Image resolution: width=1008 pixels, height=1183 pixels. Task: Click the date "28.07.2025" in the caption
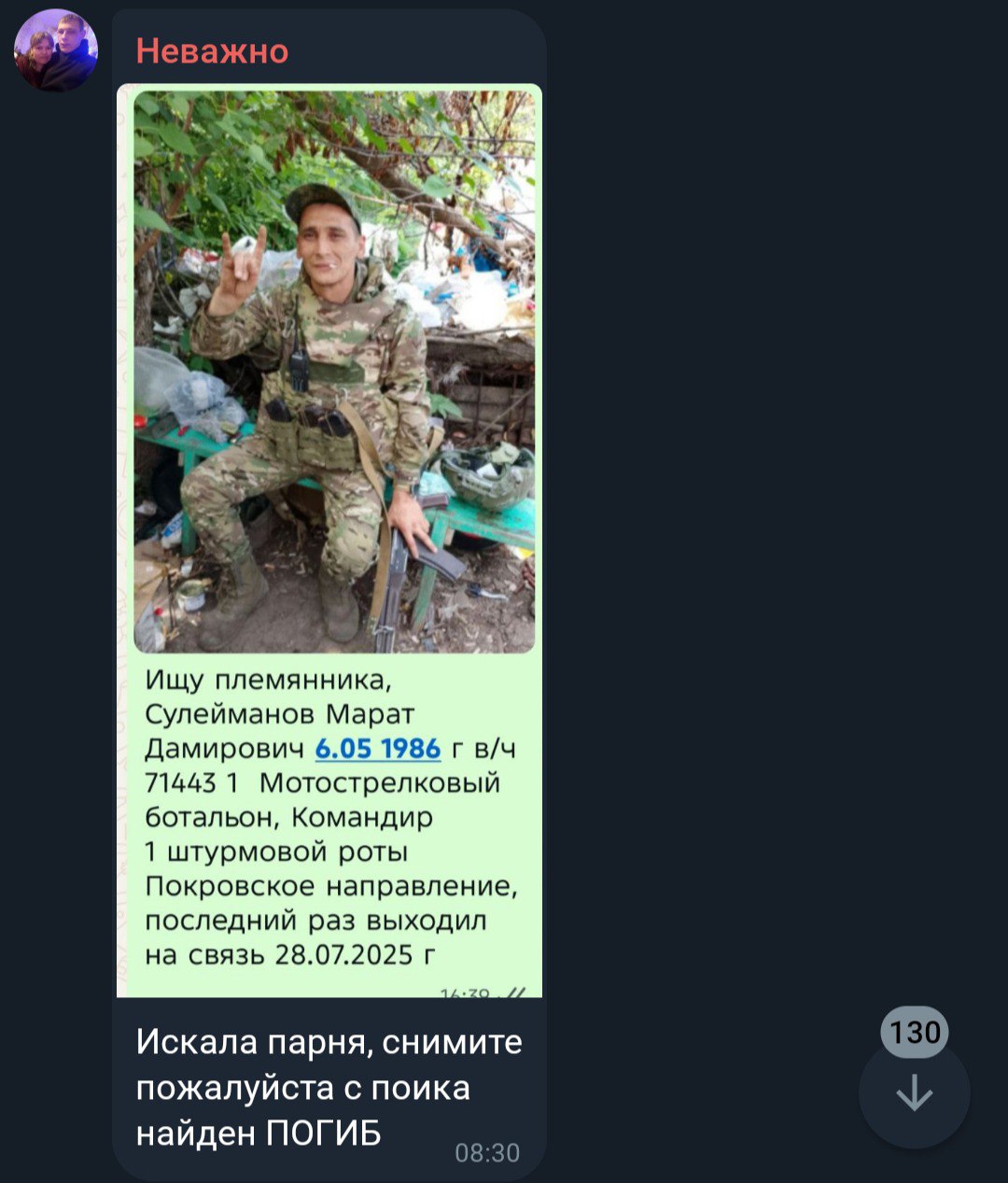coord(343,954)
